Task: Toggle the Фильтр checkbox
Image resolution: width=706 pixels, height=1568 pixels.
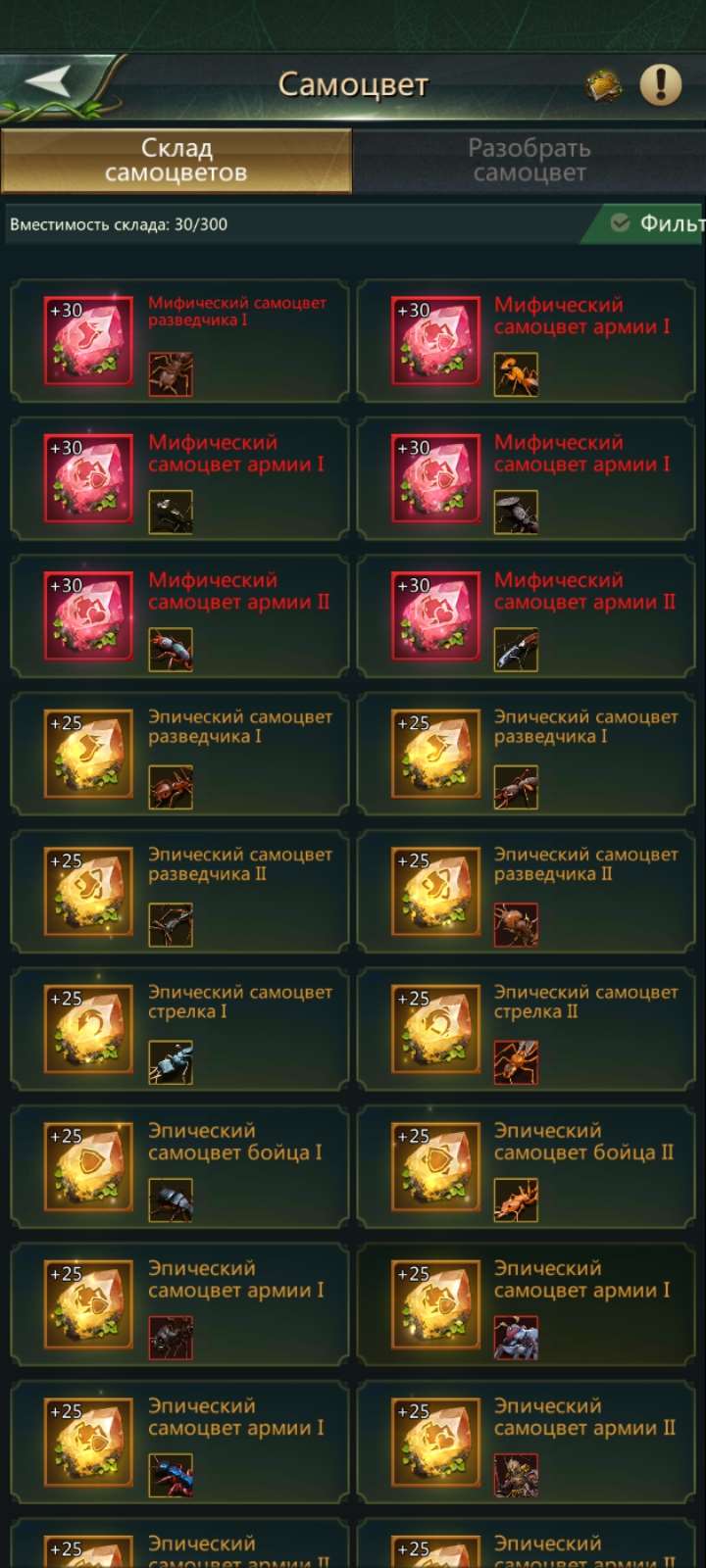Action: (620, 223)
